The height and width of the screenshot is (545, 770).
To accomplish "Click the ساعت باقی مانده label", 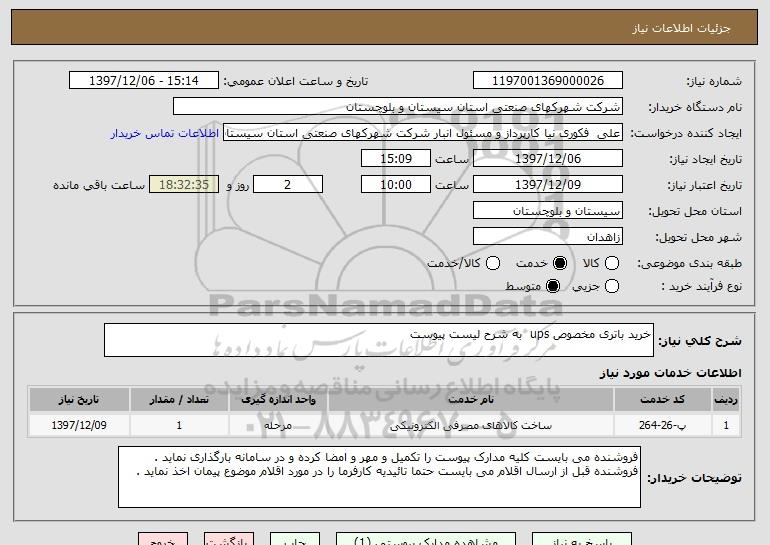I will (99, 186).
